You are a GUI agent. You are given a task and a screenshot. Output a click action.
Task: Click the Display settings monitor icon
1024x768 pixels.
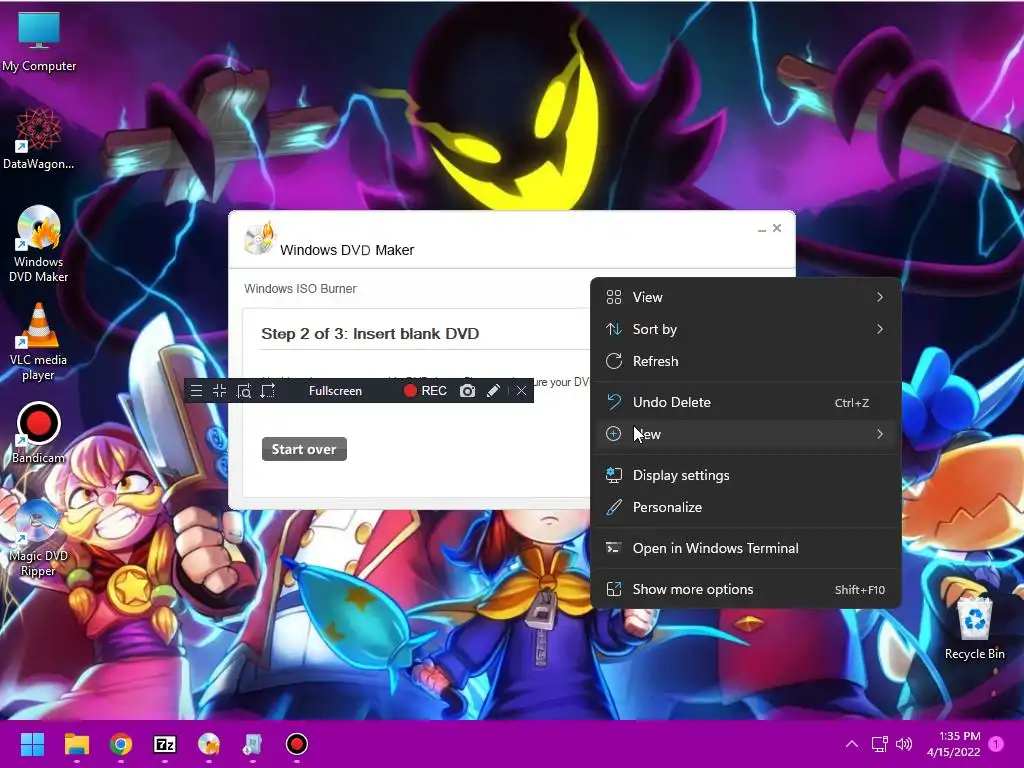pos(614,475)
